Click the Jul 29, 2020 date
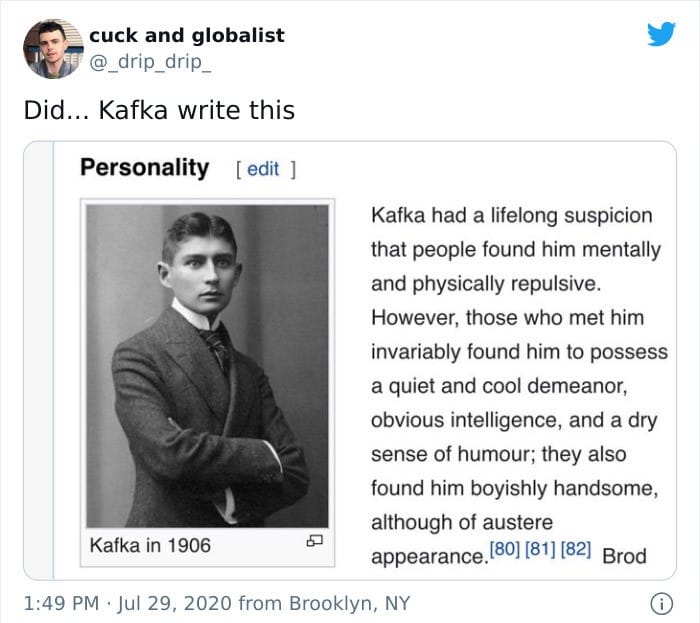Image resolution: width=700 pixels, height=623 pixels. [175, 603]
